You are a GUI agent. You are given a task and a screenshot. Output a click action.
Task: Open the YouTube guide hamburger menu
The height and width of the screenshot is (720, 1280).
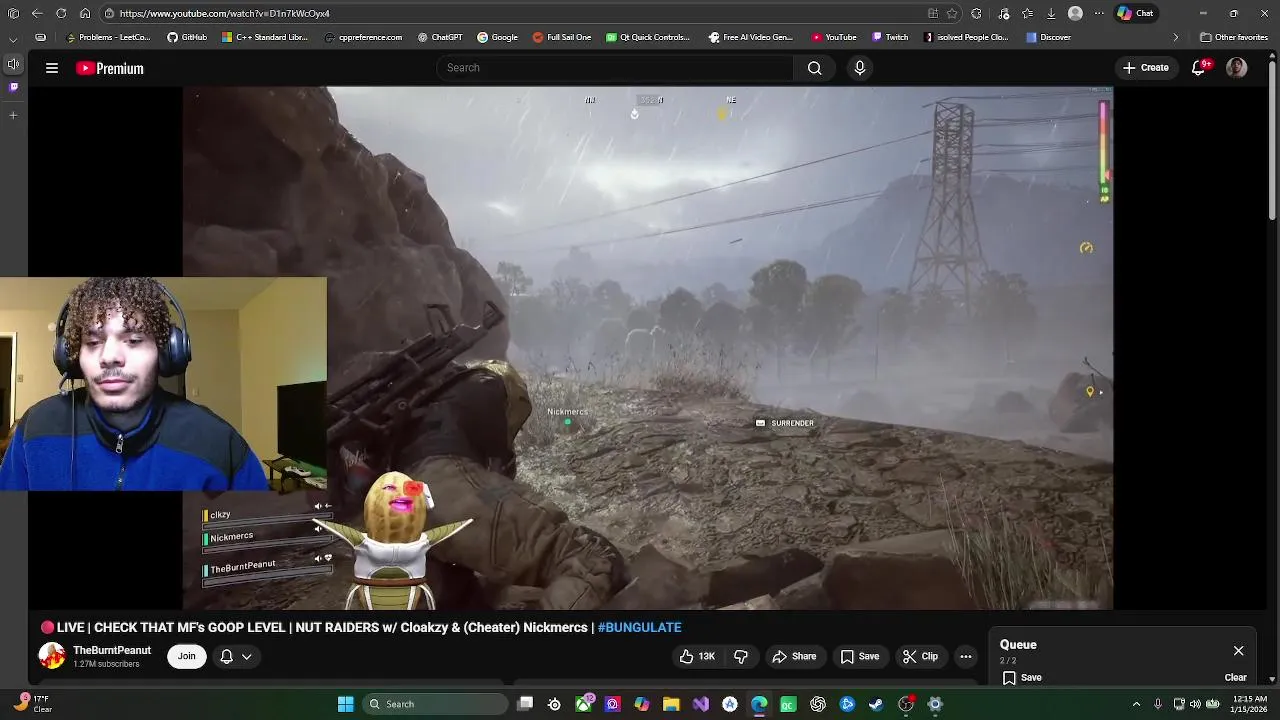click(52, 68)
